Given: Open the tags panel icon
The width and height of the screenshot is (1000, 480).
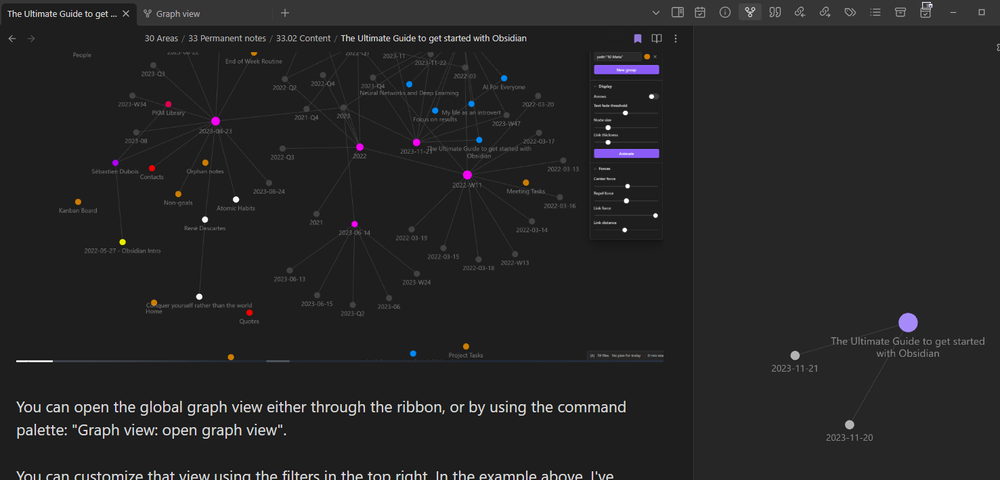Looking at the screenshot, I should pos(850,13).
